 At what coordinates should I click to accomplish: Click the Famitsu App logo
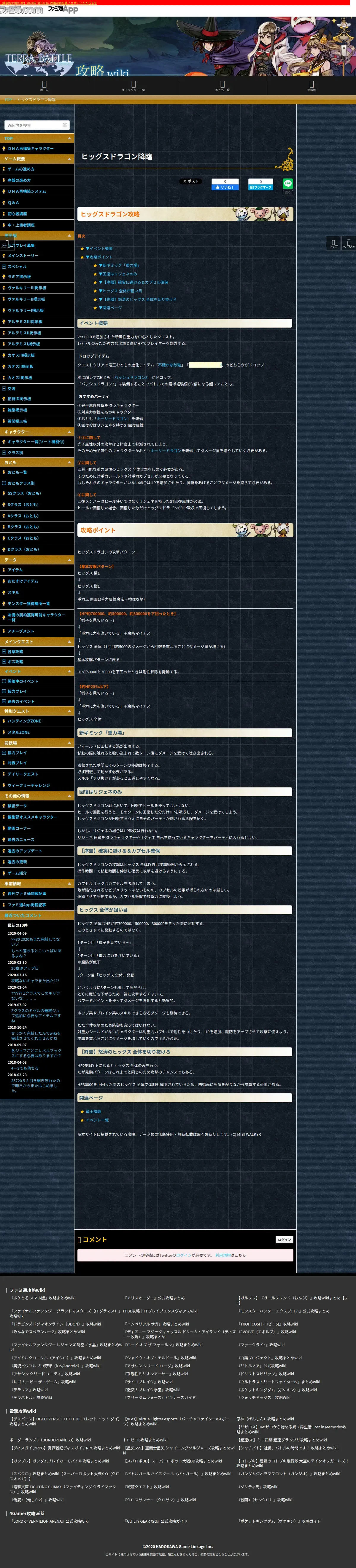pos(63,10)
